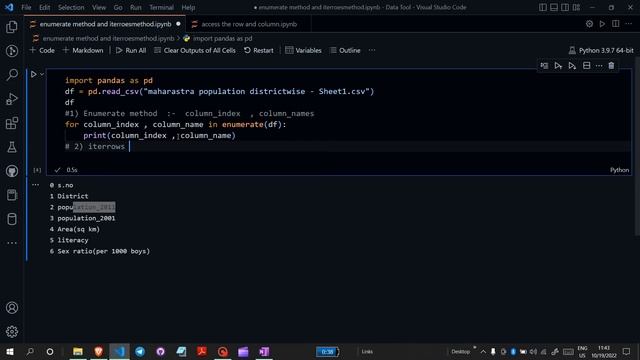640x360 pixels.
Task: Open OneNote from the taskbar
Action: pyautogui.click(x=264, y=351)
